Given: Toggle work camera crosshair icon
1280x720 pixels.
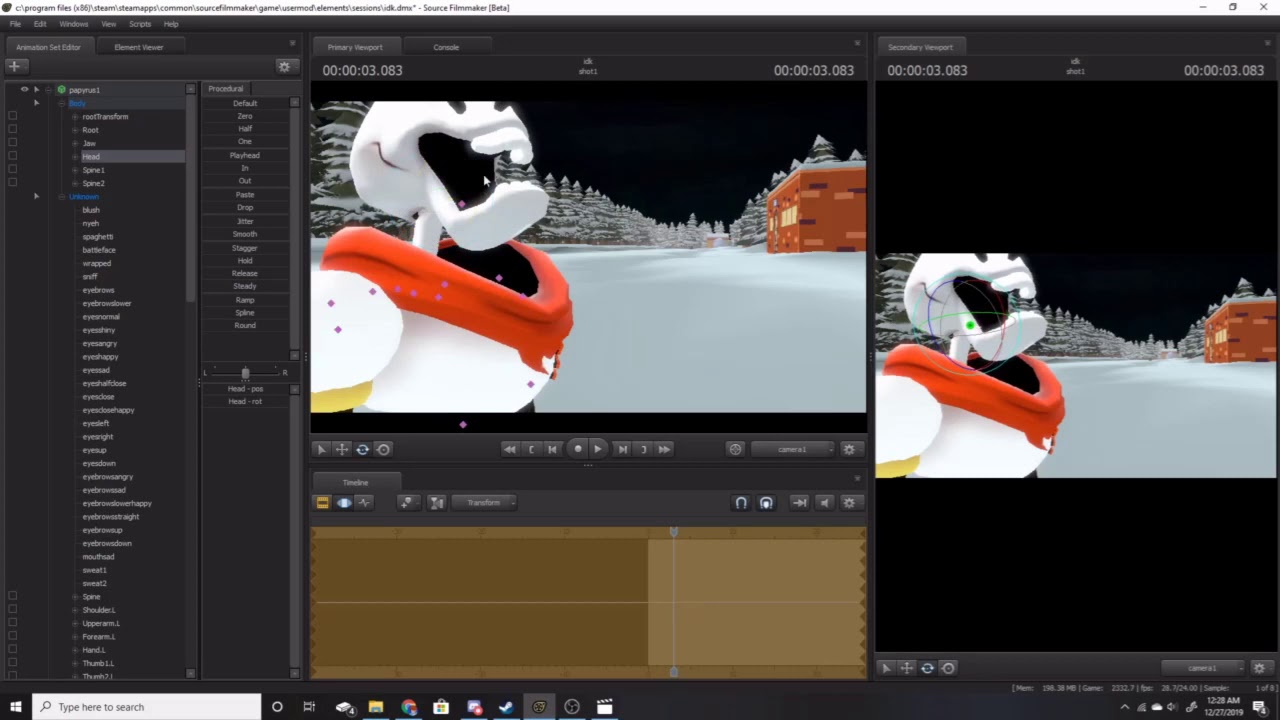Looking at the screenshot, I should [x=736, y=449].
